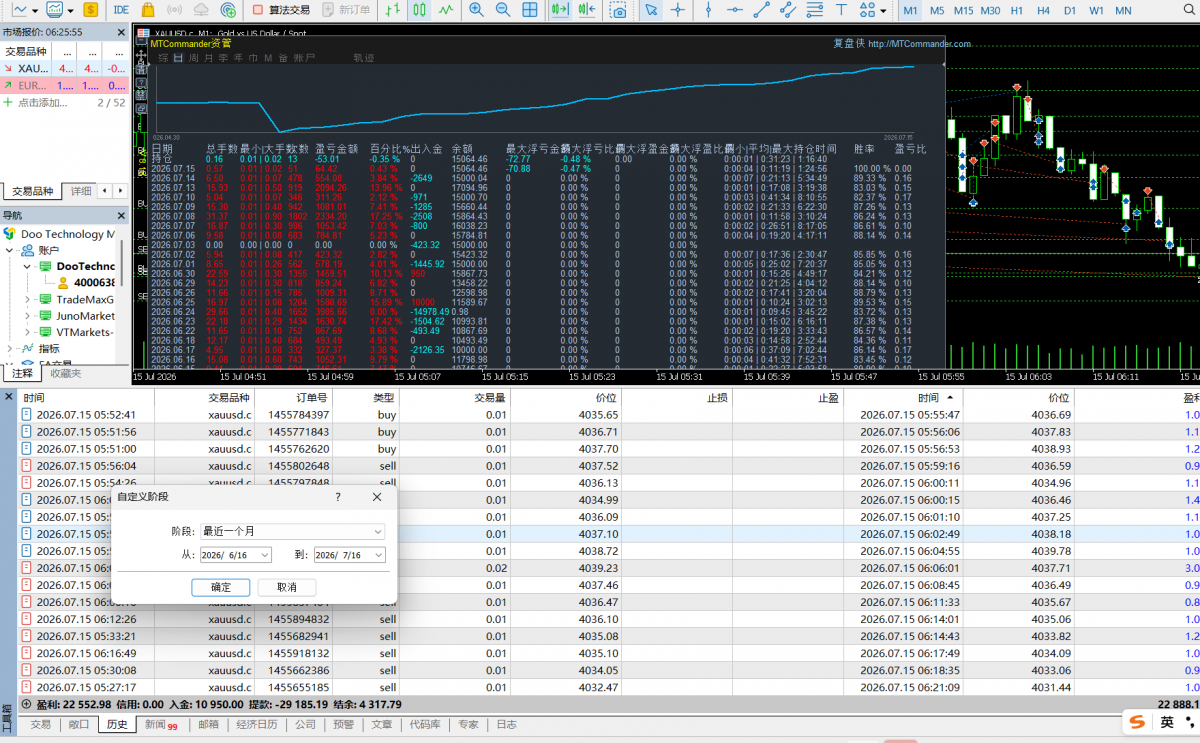Open the 交易品种 tab in market watch
Screen dimensions: 1200x743
tap(32, 191)
